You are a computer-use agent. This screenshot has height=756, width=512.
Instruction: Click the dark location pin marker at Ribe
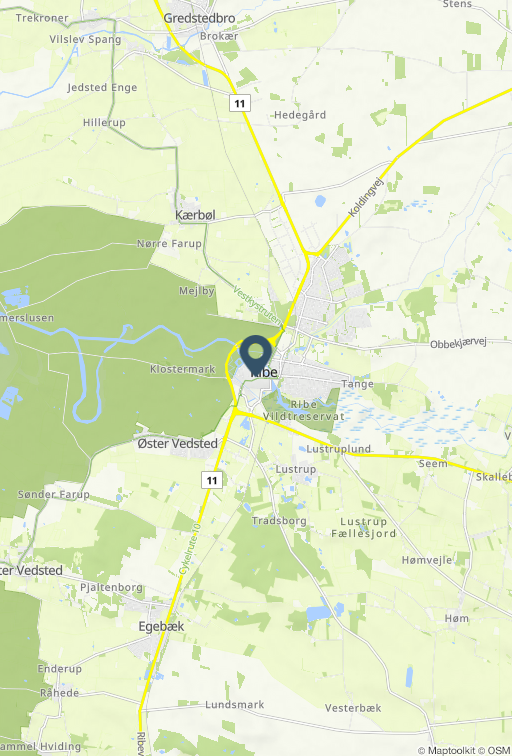click(x=256, y=355)
